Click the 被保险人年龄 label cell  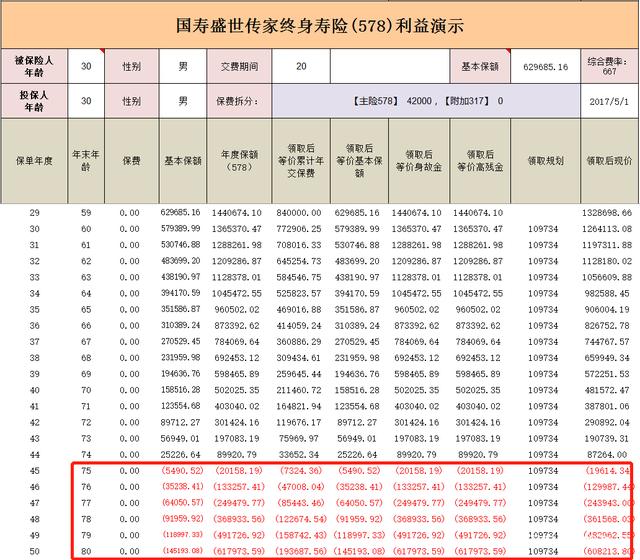(x=34, y=66)
